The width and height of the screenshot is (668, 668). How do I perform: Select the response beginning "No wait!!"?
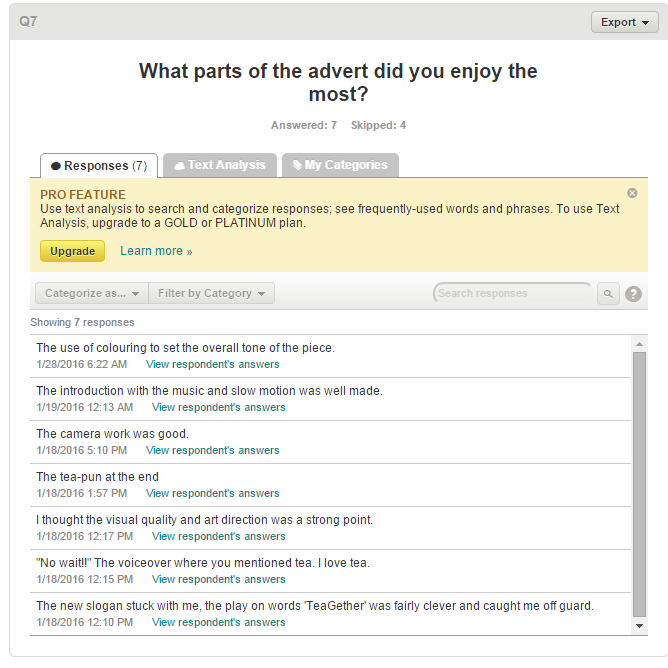click(203, 563)
